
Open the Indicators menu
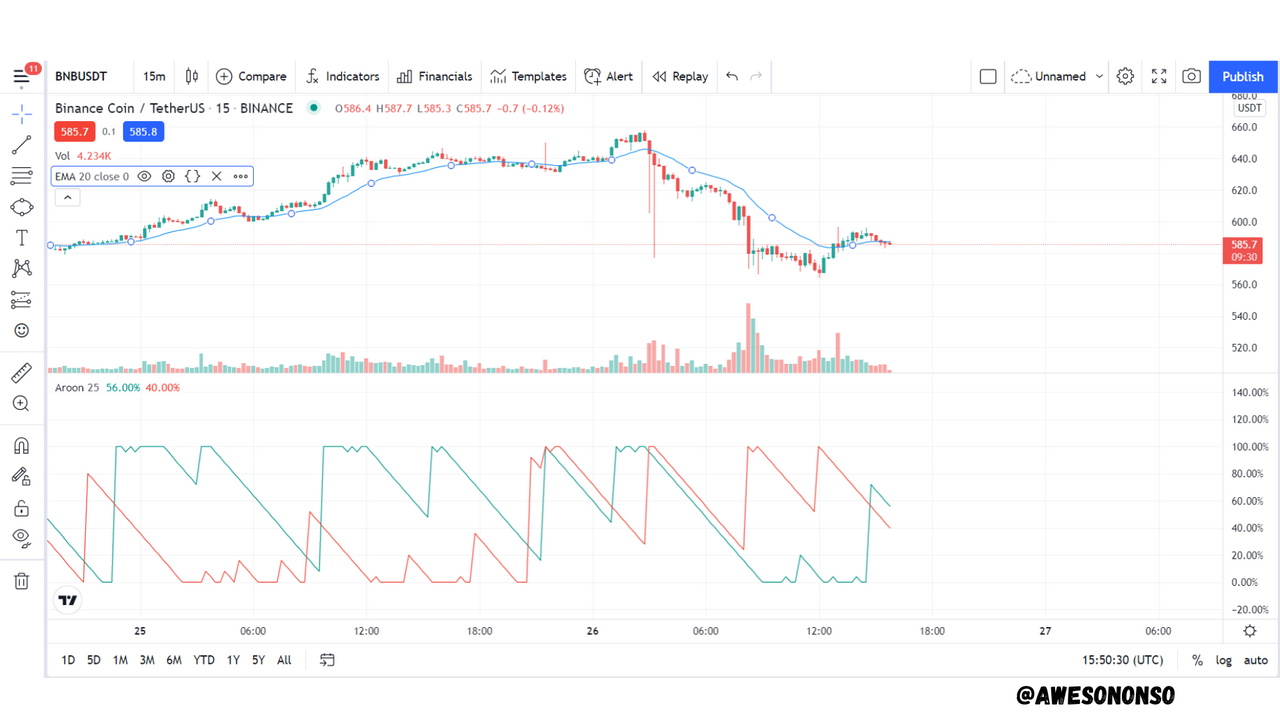[342, 76]
